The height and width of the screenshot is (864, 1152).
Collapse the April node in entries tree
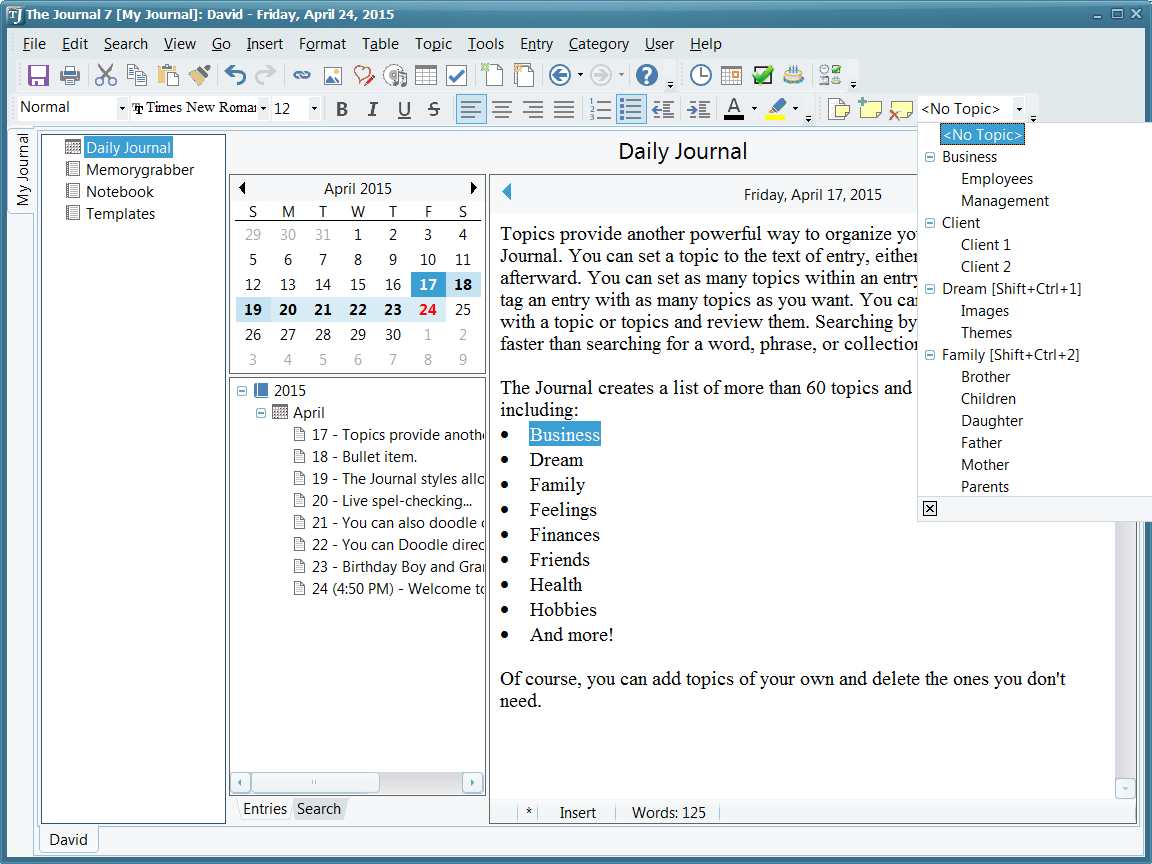tap(261, 413)
